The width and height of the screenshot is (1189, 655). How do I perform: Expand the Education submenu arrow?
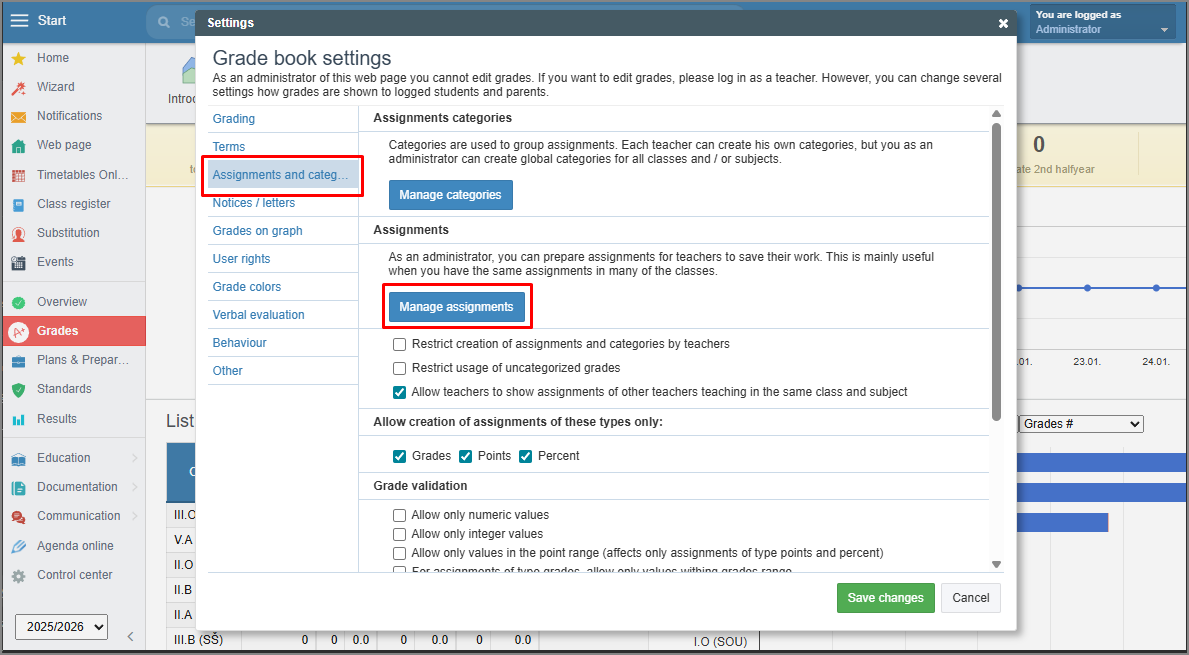pos(134,458)
